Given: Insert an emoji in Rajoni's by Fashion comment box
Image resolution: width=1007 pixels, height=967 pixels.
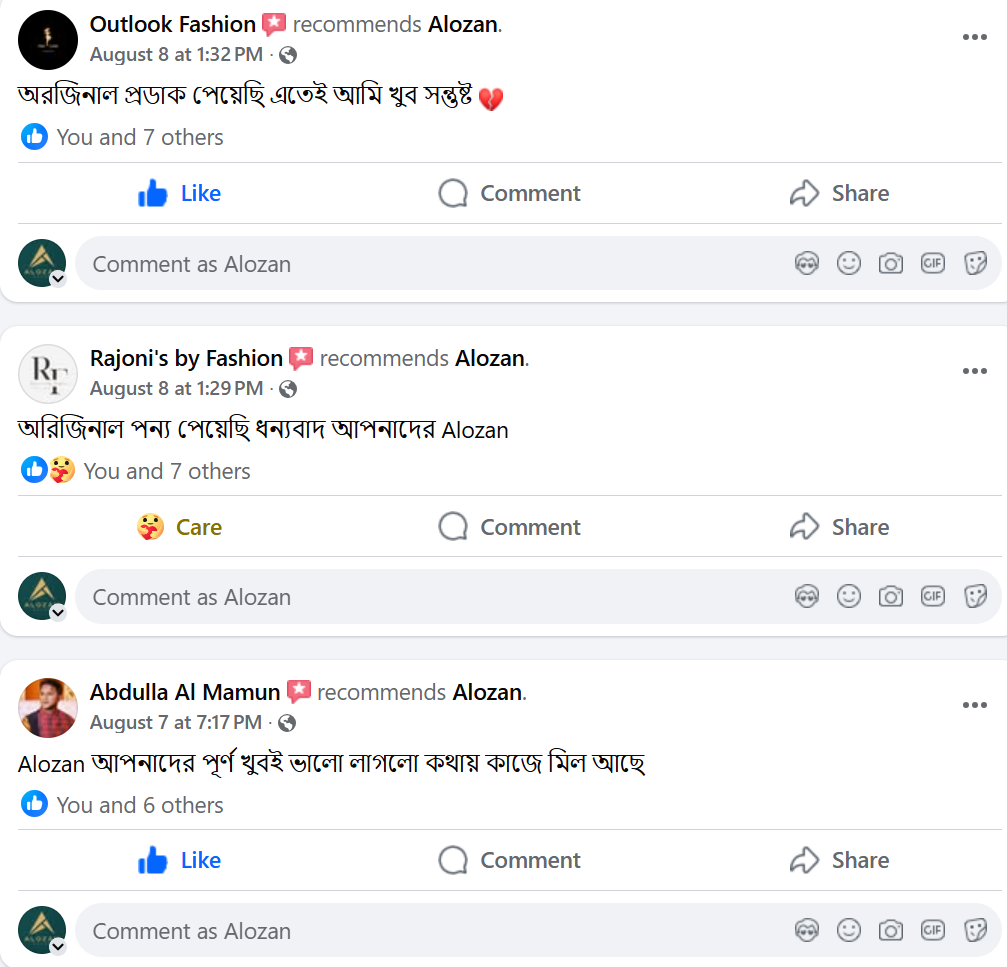Looking at the screenshot, I should pos(849,595).
